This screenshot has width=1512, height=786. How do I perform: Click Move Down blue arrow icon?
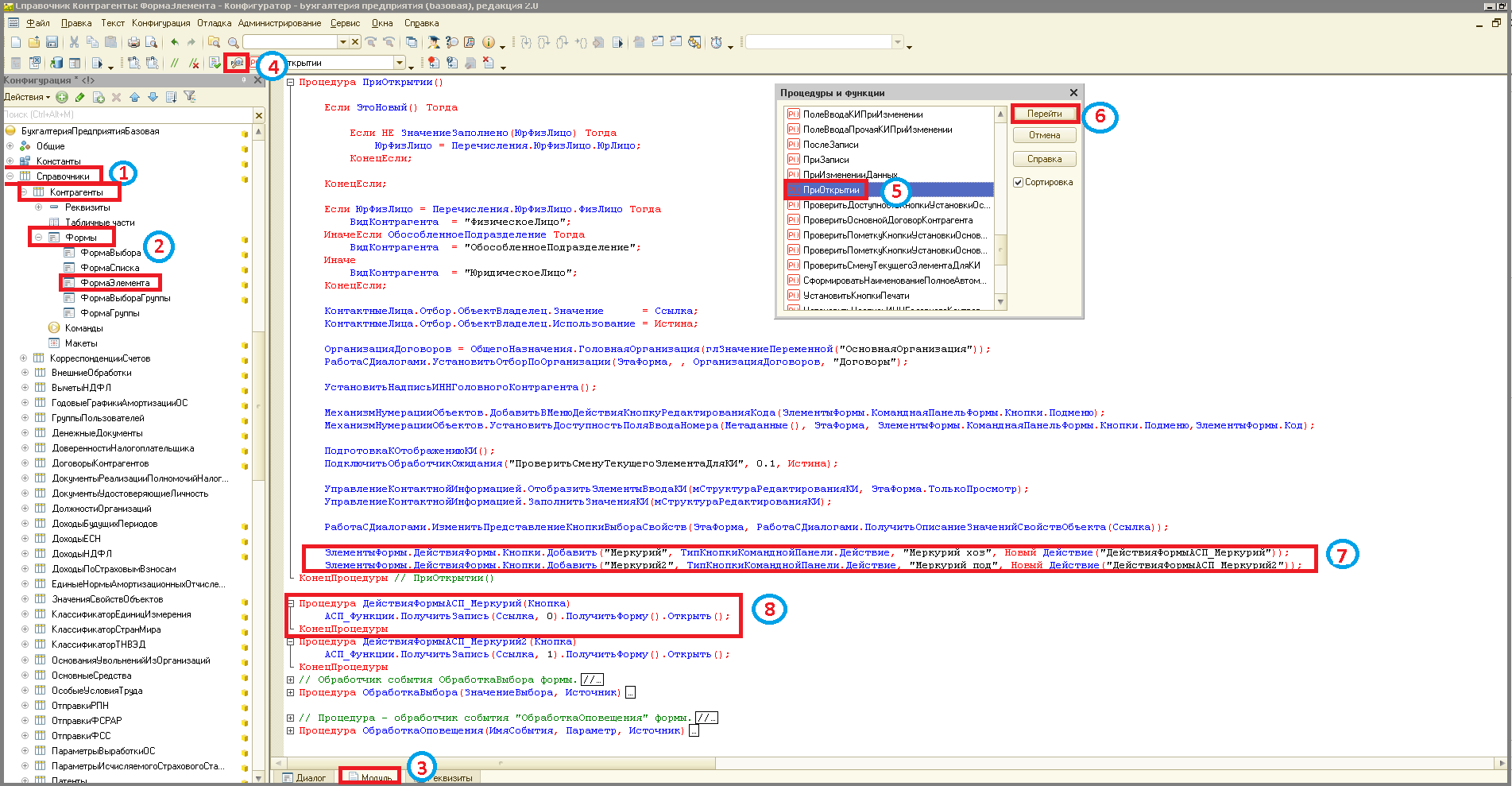point(153,97)
